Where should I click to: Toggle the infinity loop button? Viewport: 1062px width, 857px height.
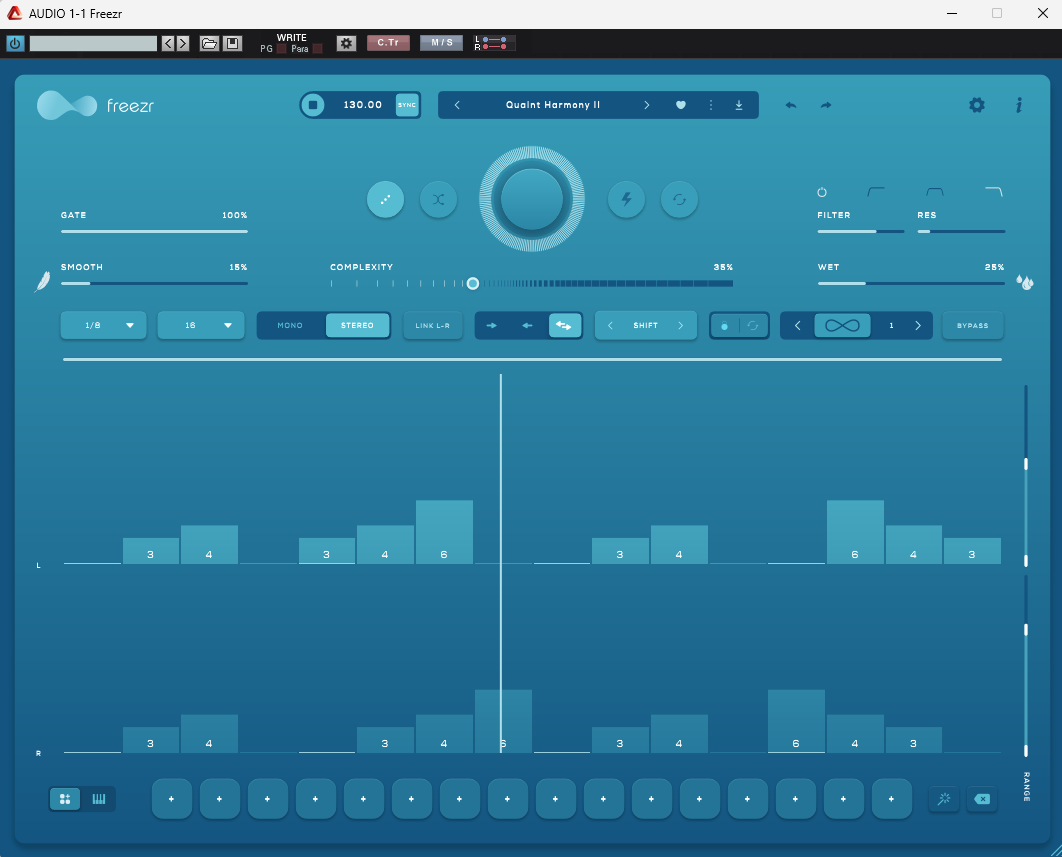click(842, 326)
